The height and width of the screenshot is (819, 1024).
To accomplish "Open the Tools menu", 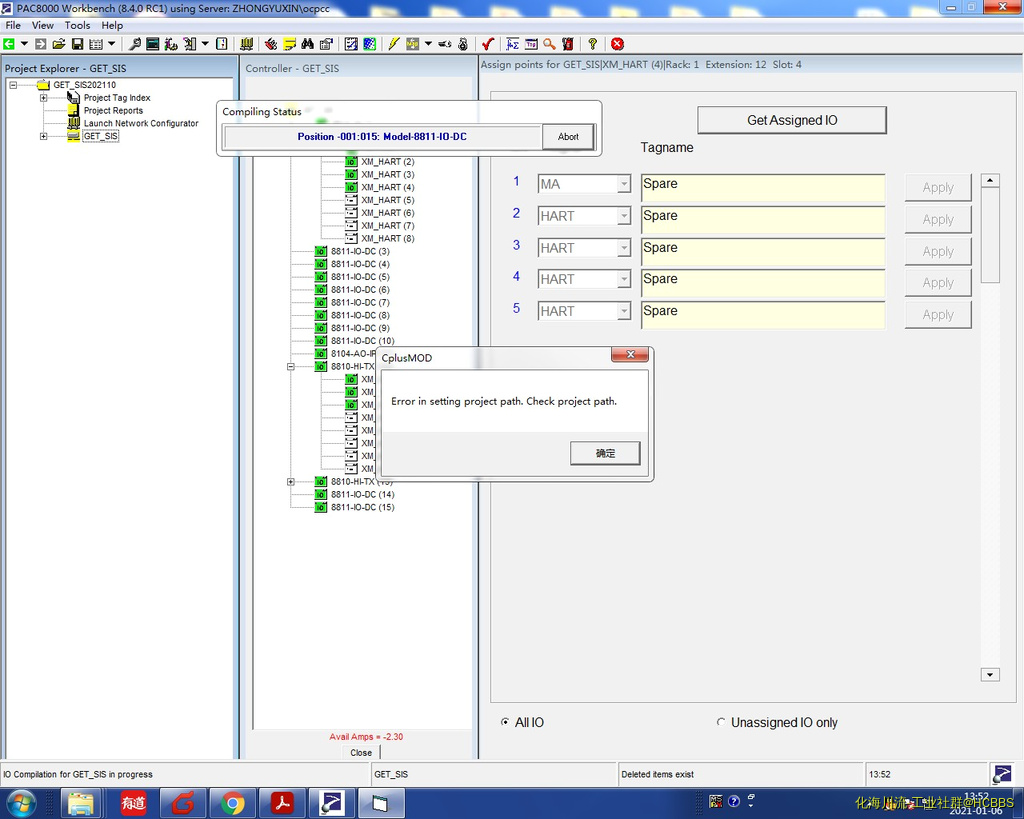I will [77, 25].
